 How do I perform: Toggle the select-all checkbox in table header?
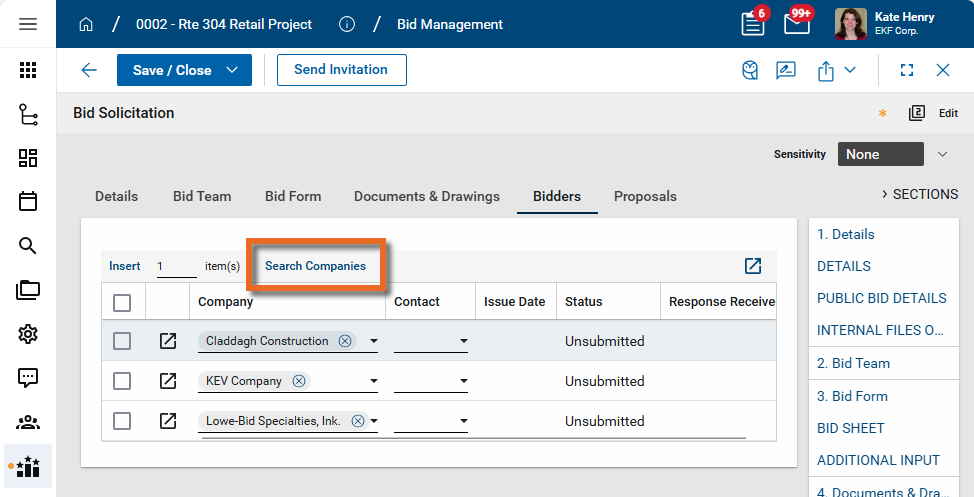tap(122, 302)
